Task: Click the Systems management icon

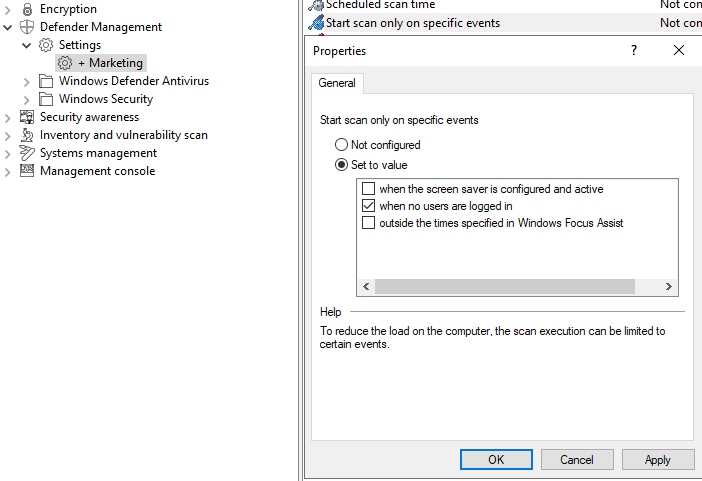Action: tap(27, 153)
